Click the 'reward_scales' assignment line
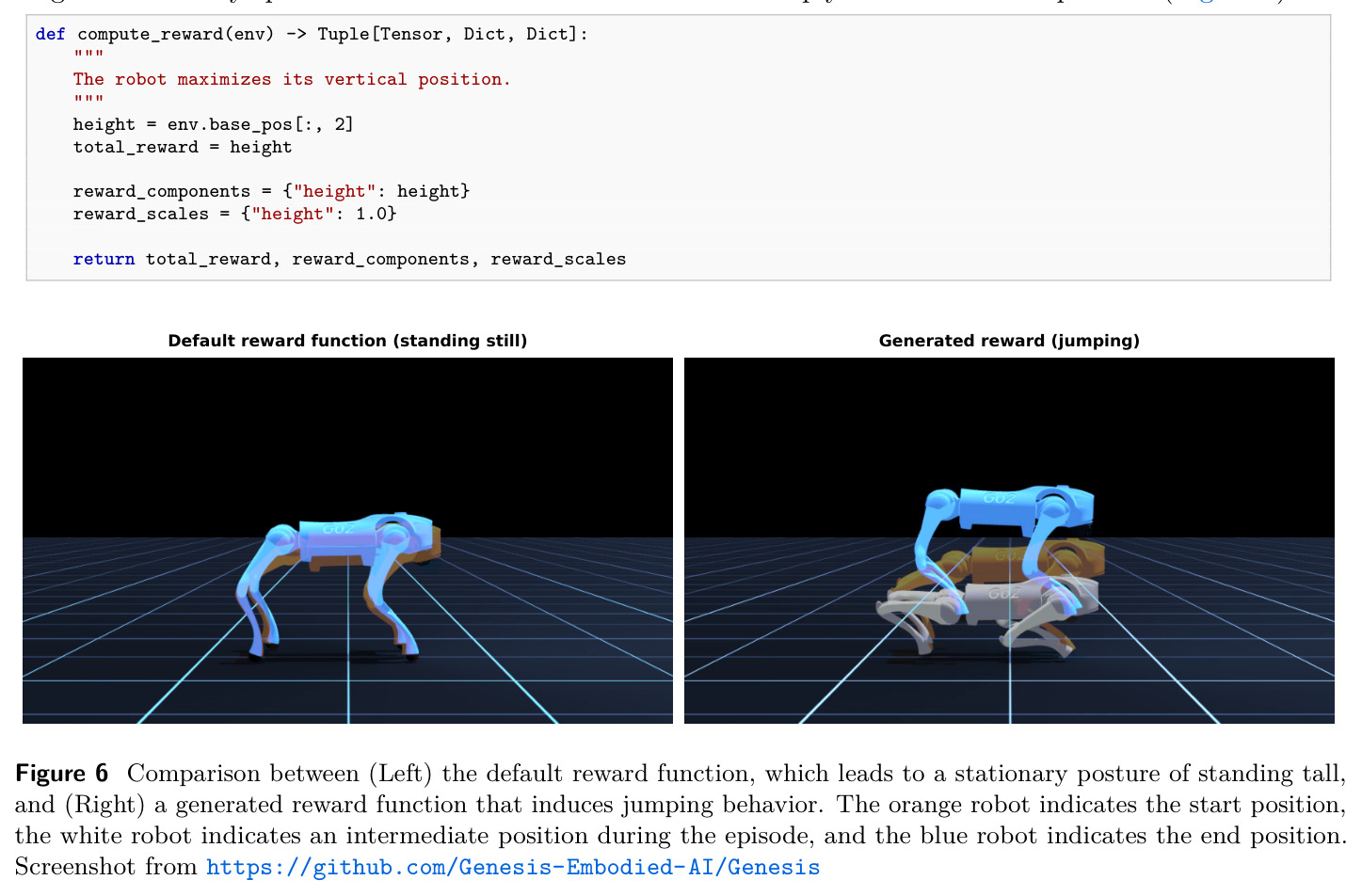The height and width of the screenshot is (896, 1362). pos(235,214)
